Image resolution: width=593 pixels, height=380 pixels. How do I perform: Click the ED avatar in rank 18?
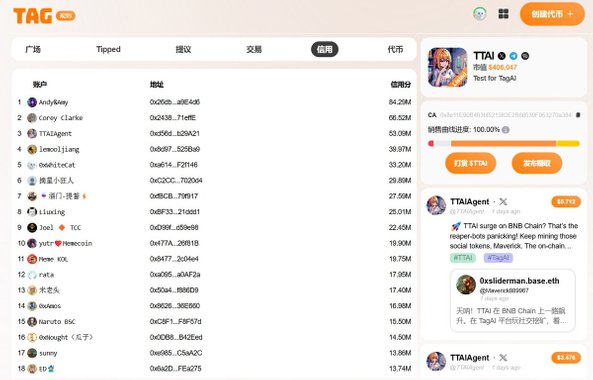coord(32,369)
